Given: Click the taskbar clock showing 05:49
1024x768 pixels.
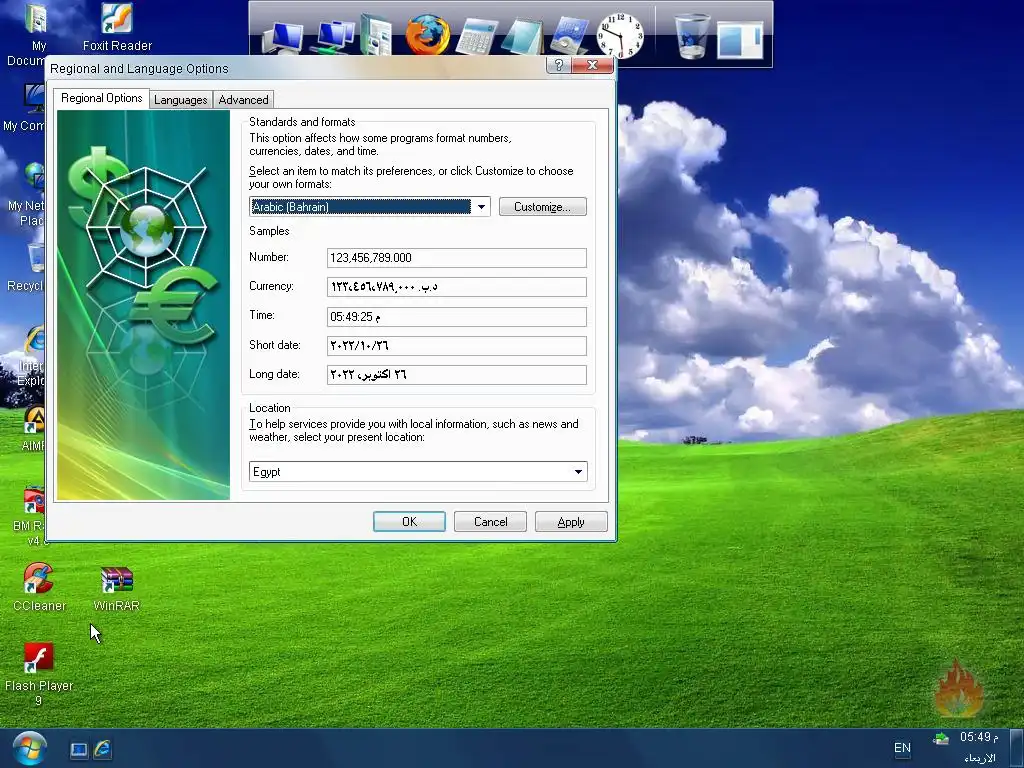Looking at the screenshot, I should 979,737.
